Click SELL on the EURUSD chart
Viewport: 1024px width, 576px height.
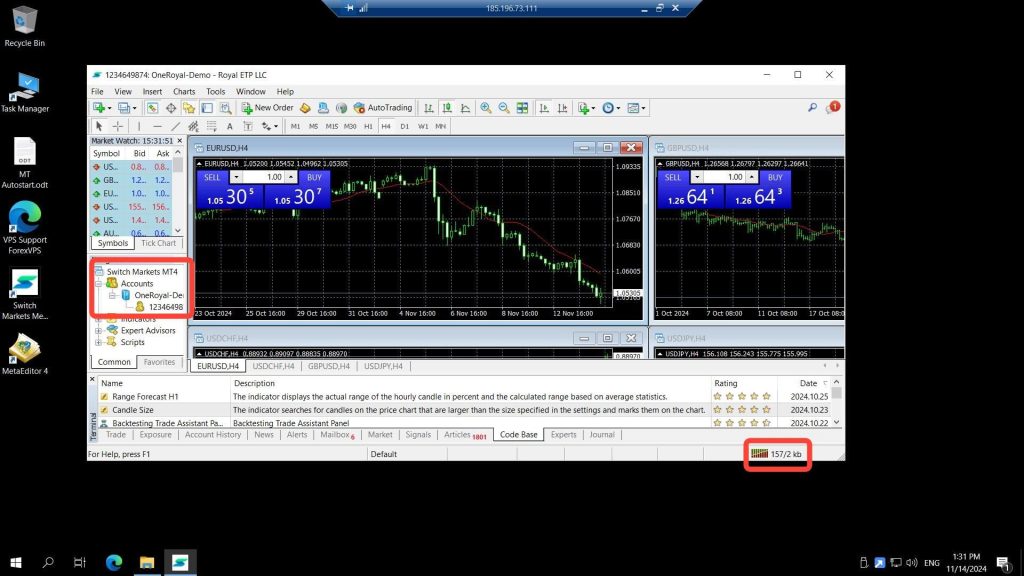pos(212,177)
